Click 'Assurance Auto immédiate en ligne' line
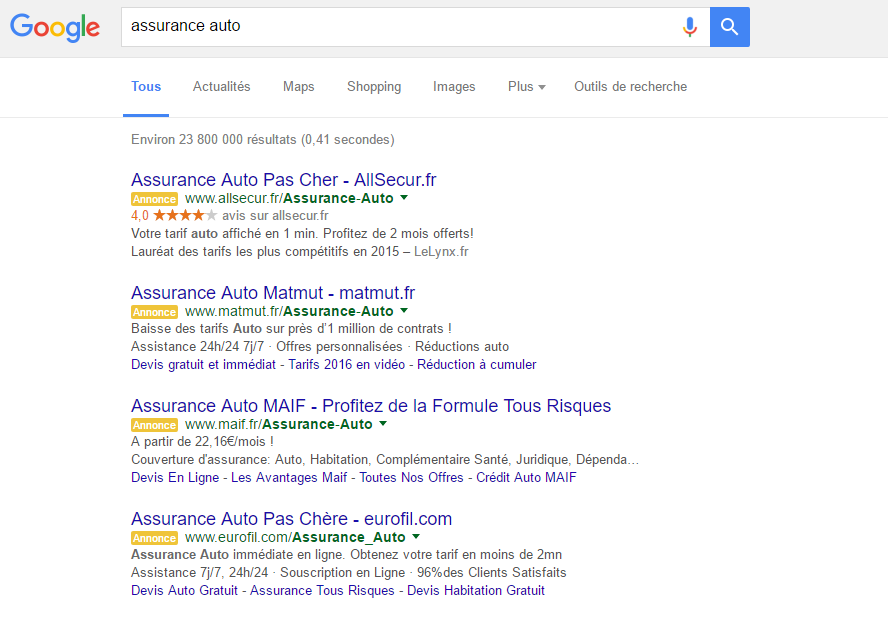The image size is (888, 618). (x=347, y=555)
